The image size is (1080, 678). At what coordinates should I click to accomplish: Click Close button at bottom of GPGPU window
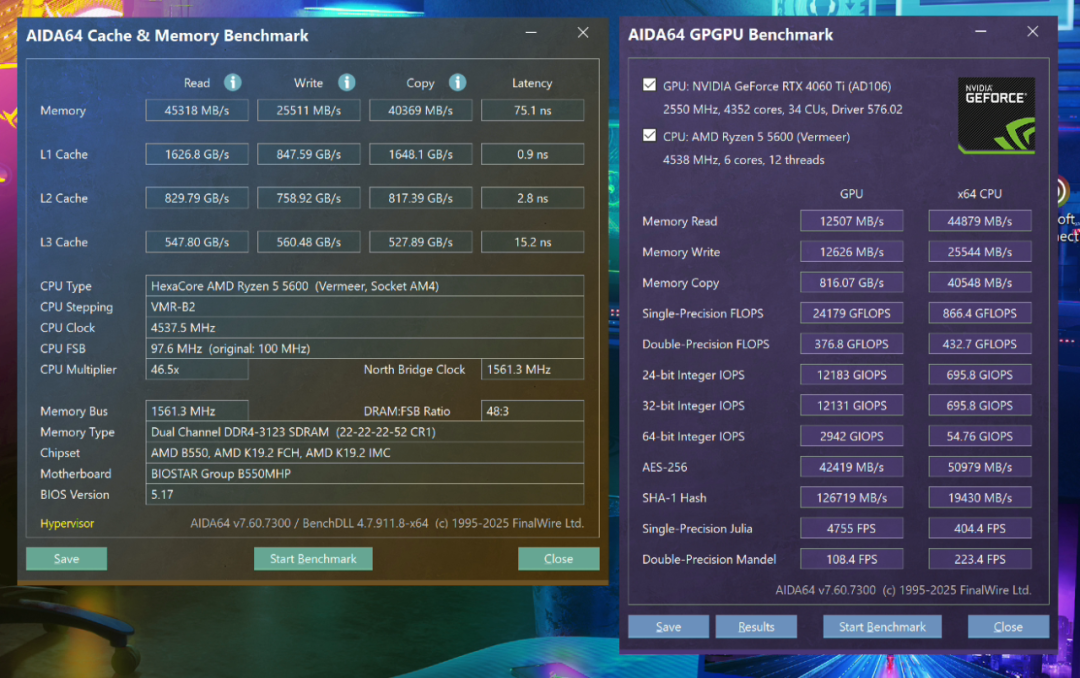(1008, 627)
